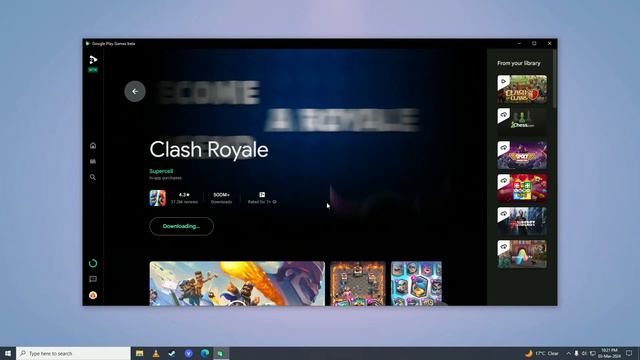The image size is (640, 360).
Task: Open the Supercell developer link
Action: point(161,171)
